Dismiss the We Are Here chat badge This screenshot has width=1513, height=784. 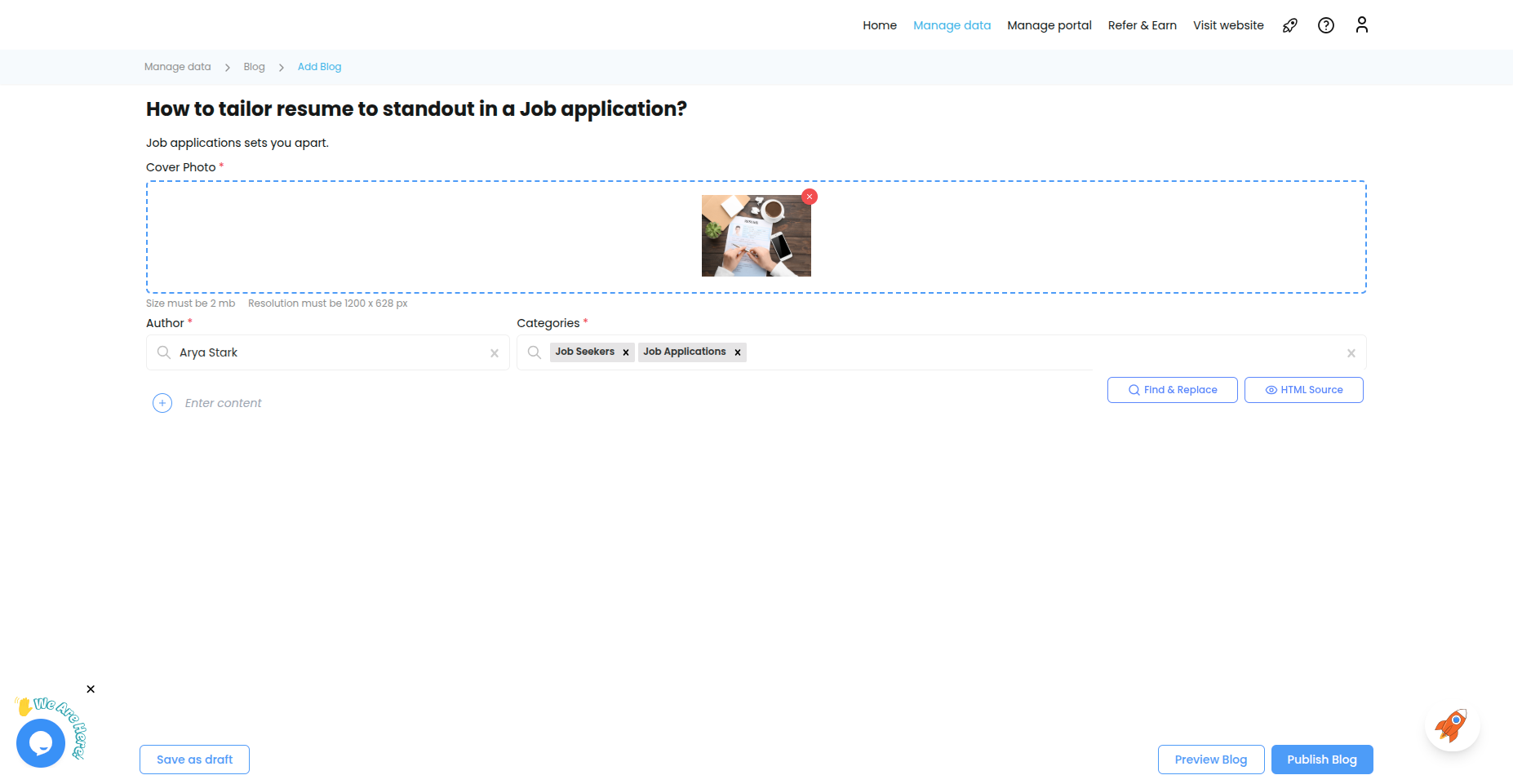(91, 689)
